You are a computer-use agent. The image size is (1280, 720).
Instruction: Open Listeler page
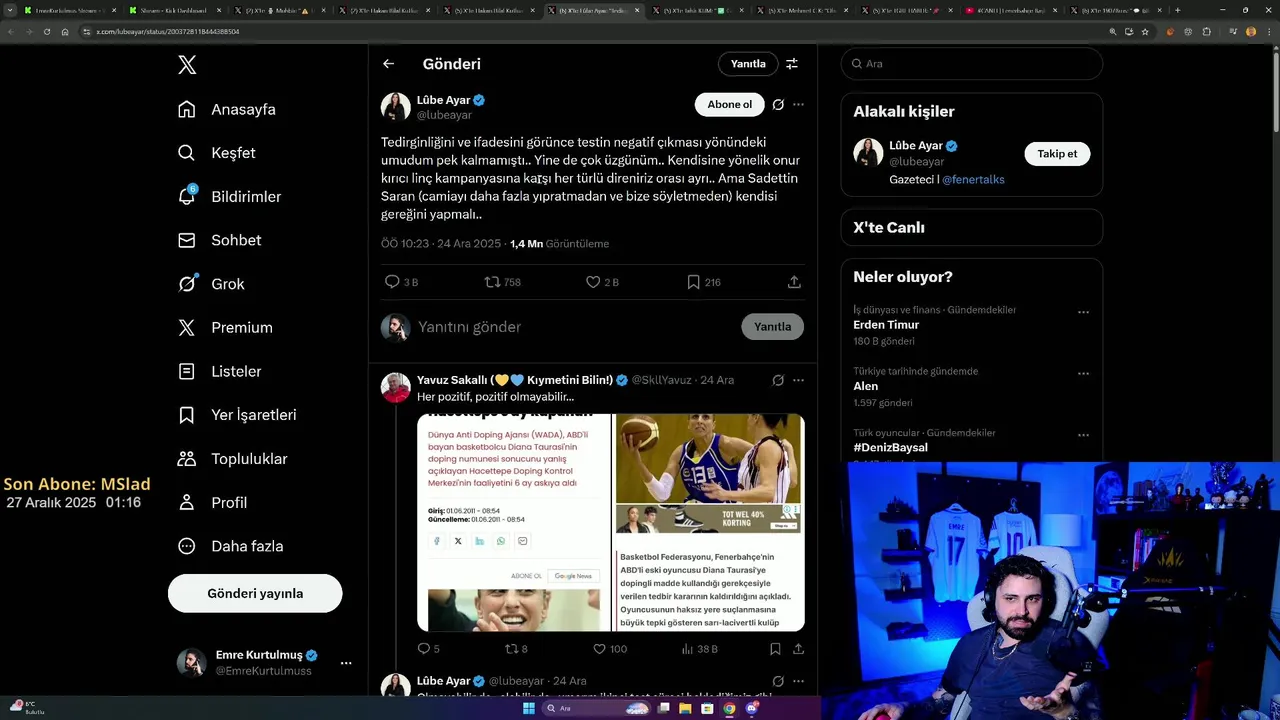click(219, 371)
